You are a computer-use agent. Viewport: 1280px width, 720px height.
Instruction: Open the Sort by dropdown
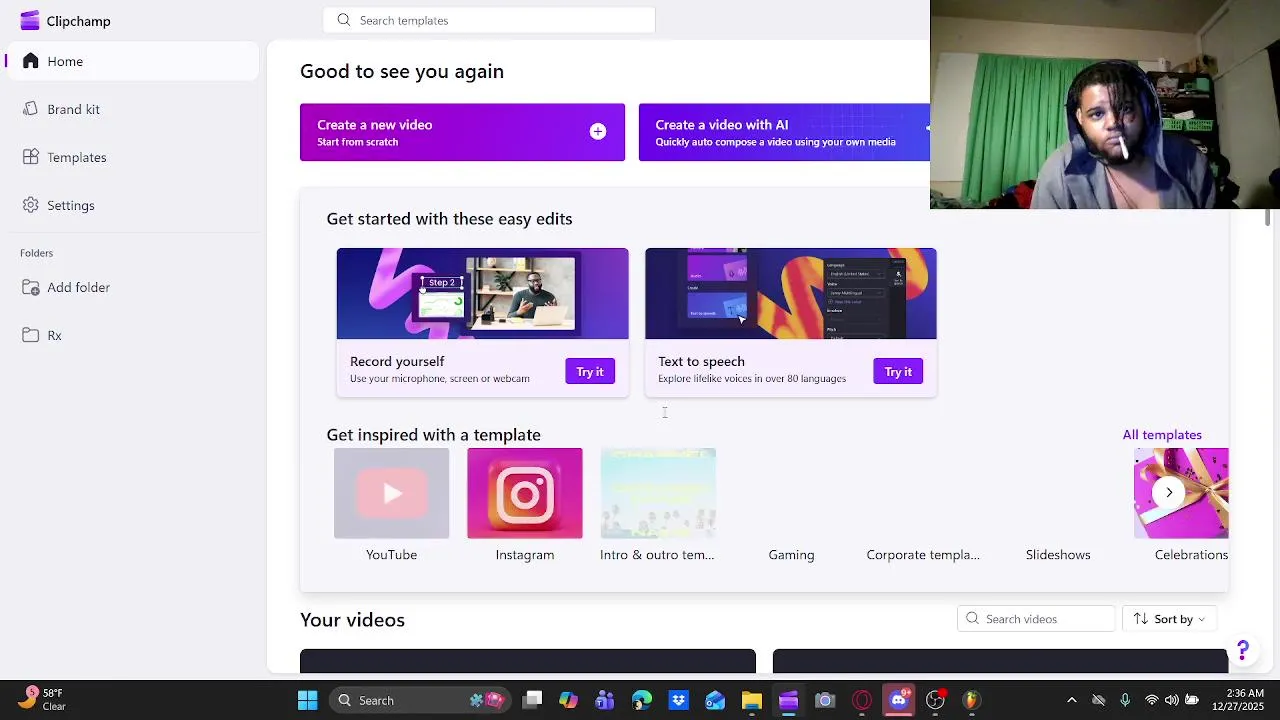(x=1169, y=619)
